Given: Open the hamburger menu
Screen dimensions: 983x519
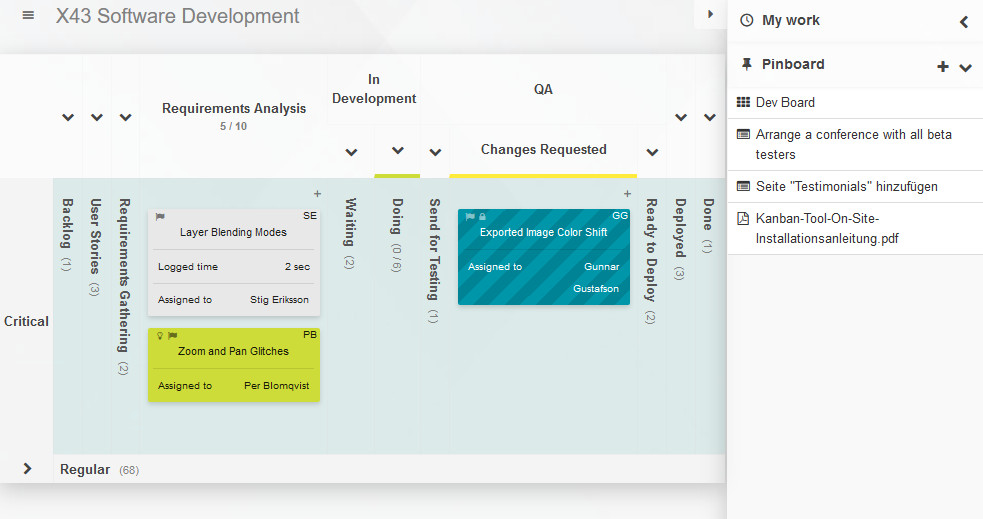Looking at the screenshot, I should (x=28, y=16).
